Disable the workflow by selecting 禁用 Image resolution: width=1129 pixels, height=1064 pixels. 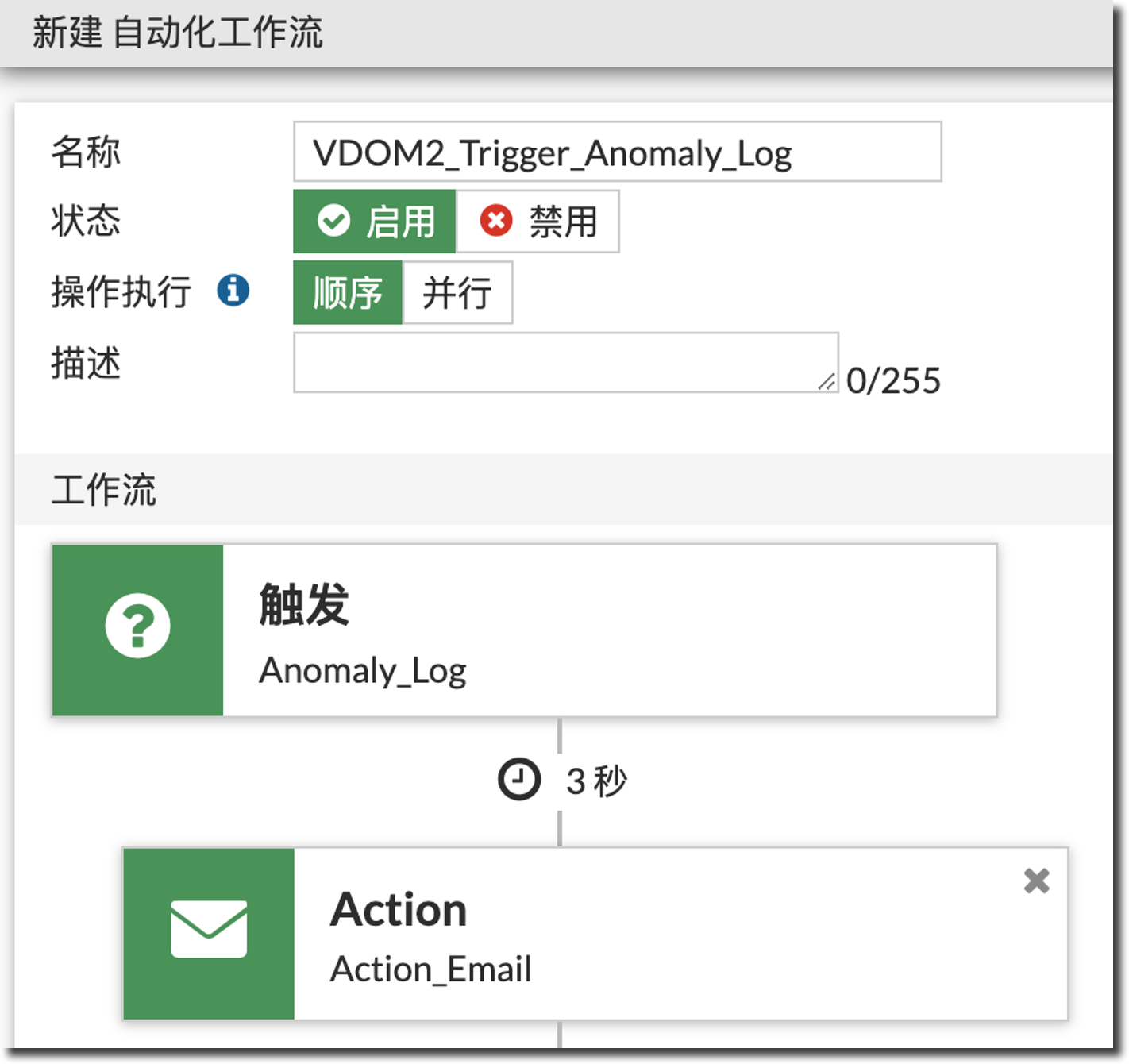(x=538, y=222)
